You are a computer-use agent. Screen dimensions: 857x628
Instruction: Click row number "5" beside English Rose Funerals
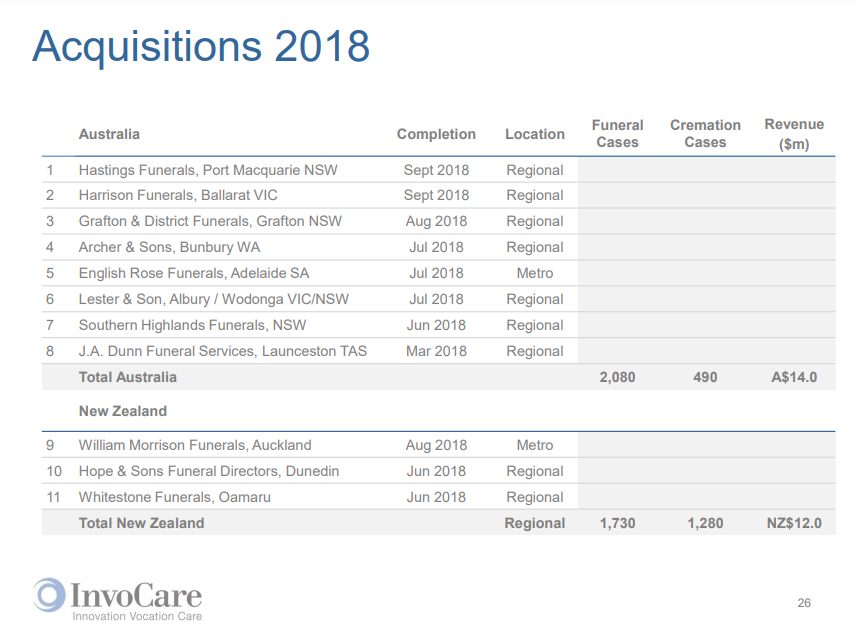[x=50, y=273]
